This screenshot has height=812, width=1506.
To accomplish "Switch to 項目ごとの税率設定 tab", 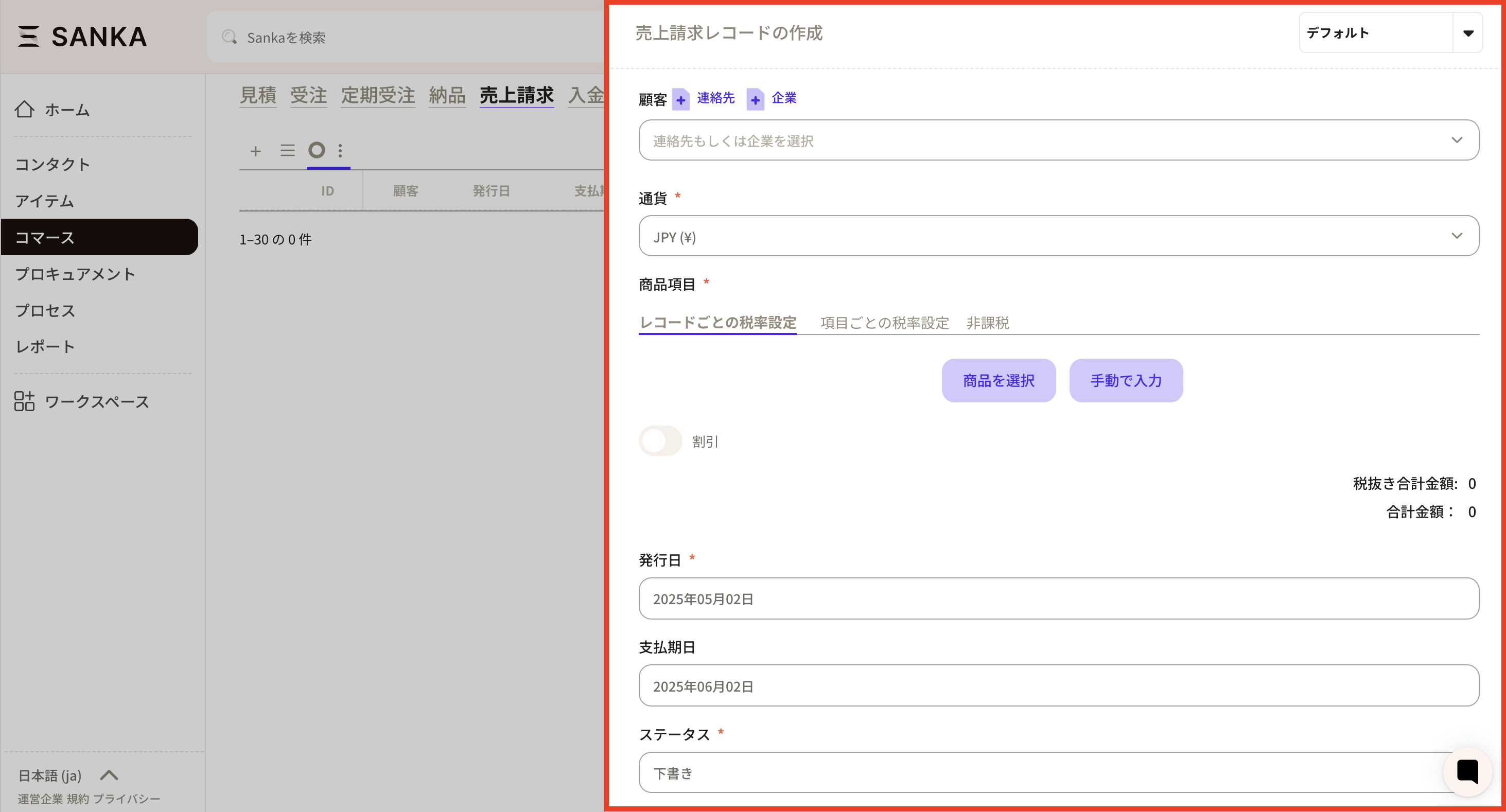I will (884, 323).
